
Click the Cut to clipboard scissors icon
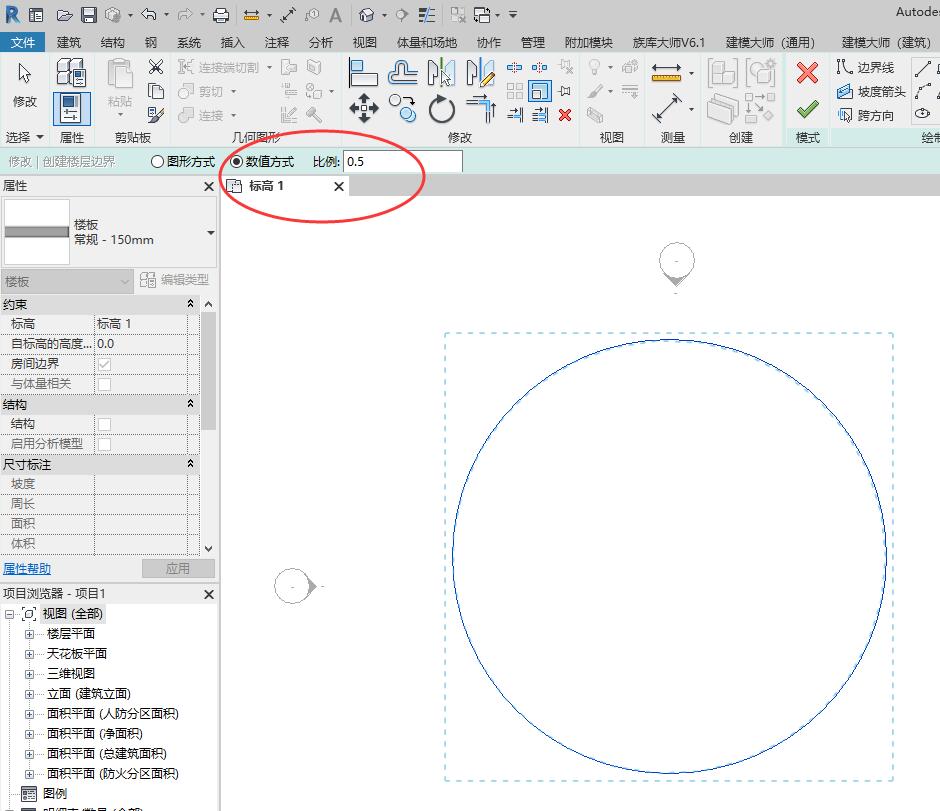click(x=156, y=67)
